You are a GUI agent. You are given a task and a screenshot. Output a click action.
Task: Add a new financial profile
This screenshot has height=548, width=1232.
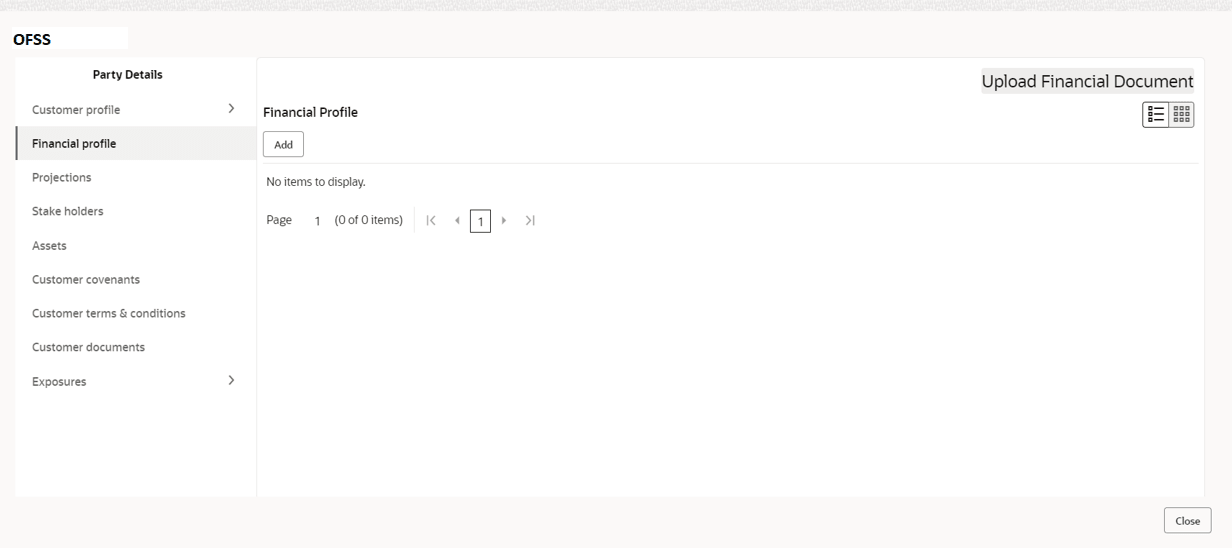(283, 145)
